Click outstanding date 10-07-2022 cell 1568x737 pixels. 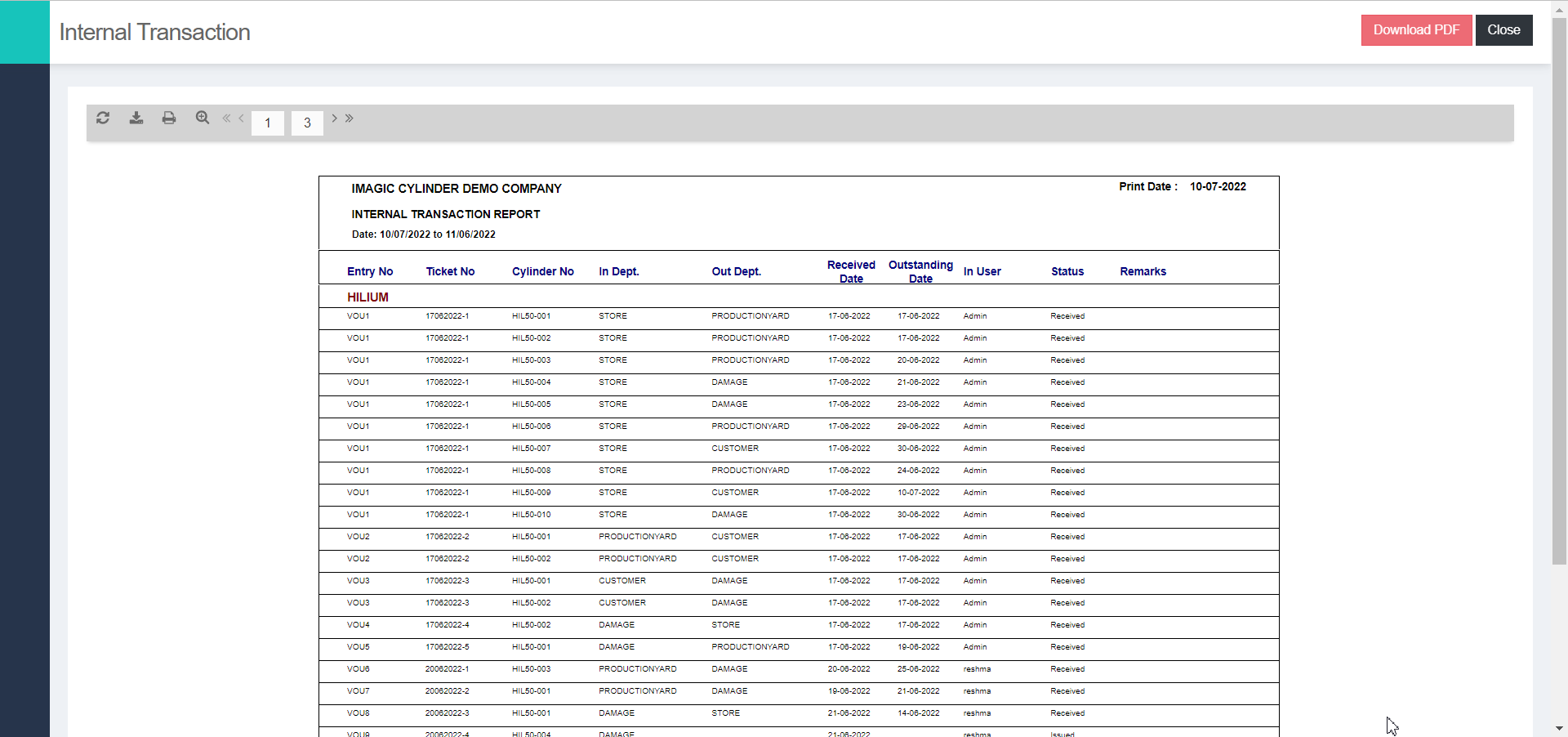919,493
